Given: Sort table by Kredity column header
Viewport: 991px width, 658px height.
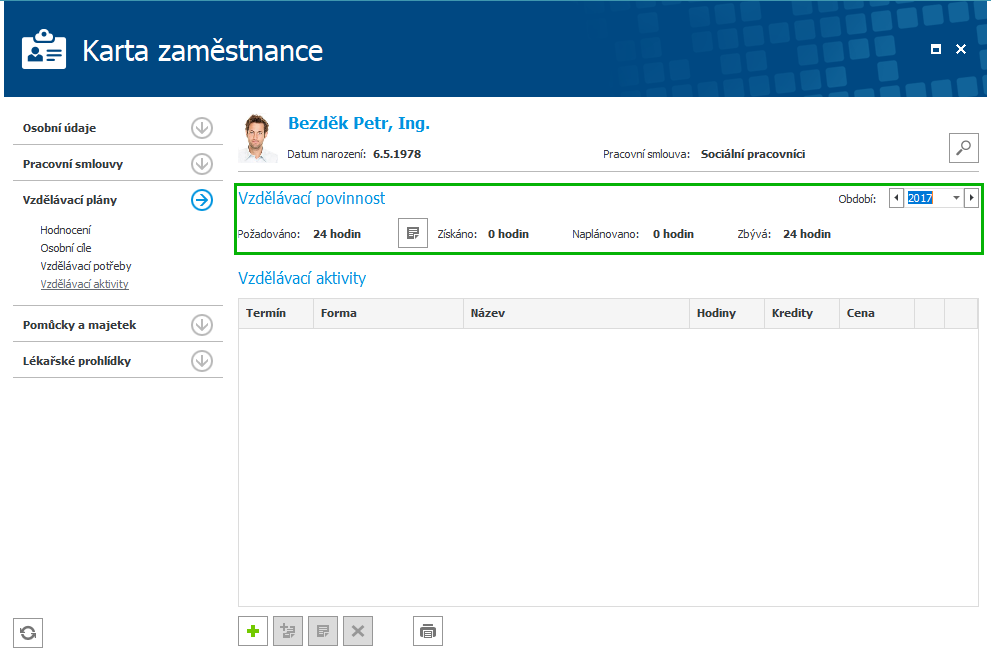Looking at the screenshot, I should [802, 313].
